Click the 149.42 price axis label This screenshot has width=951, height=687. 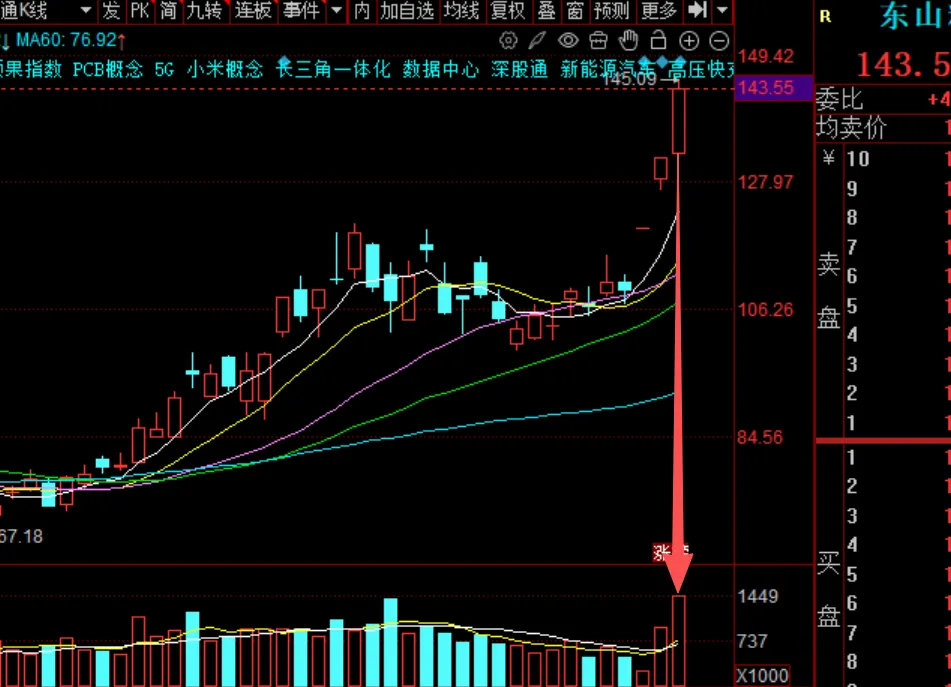pyautogui.click(x=766, y=56)
